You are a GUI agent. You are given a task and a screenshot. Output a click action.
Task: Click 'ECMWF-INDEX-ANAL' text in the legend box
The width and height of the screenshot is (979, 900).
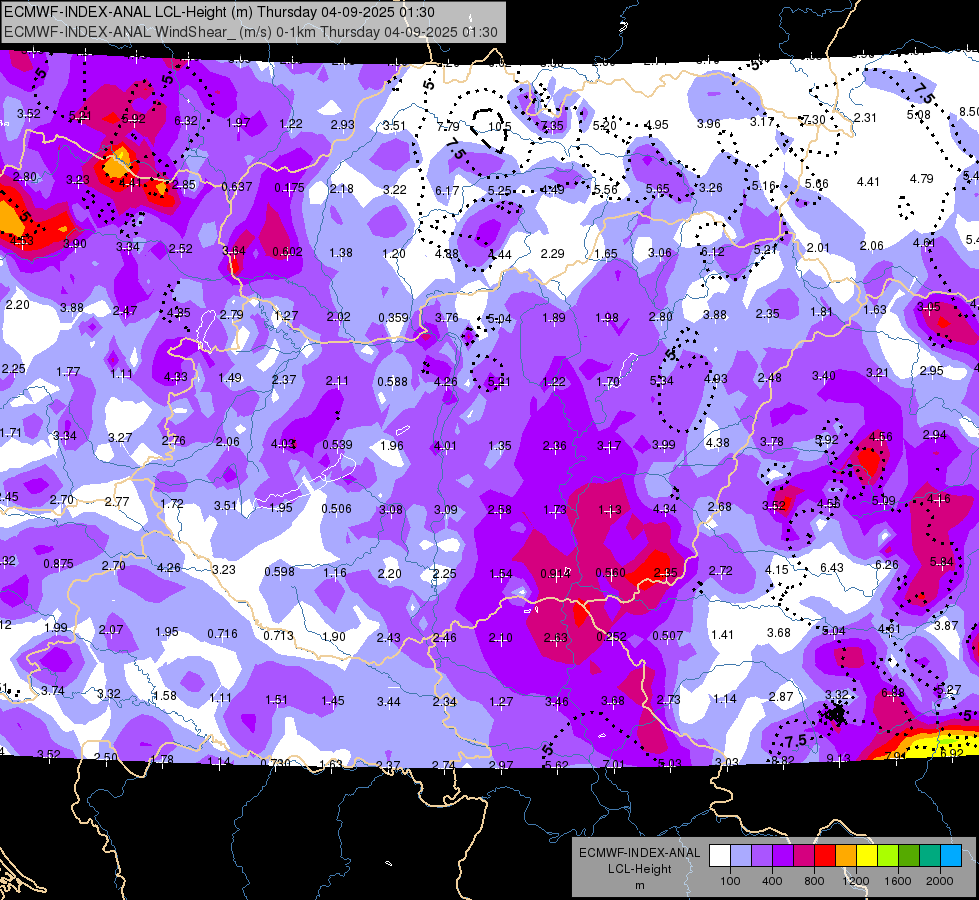[639, 853]
